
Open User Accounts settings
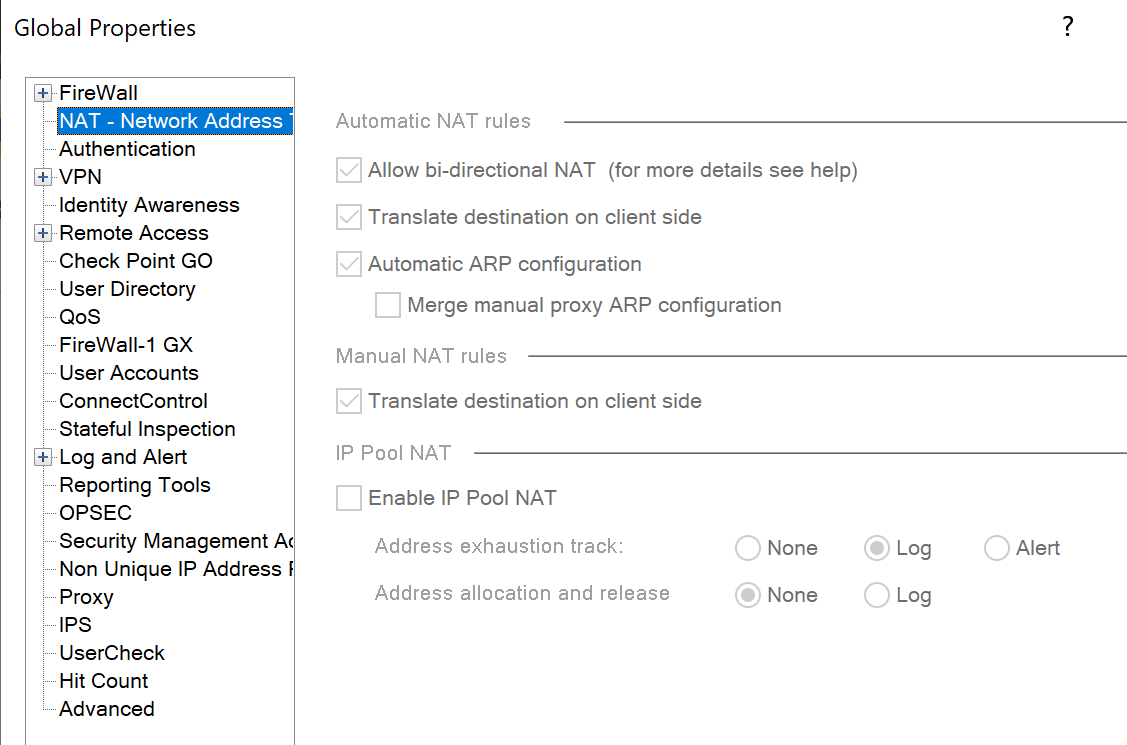point(129,373)
